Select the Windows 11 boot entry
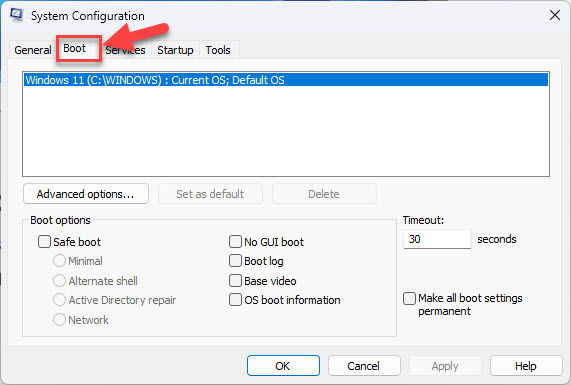This screenshot has width=571, height=385. click(x=286, y=80)
